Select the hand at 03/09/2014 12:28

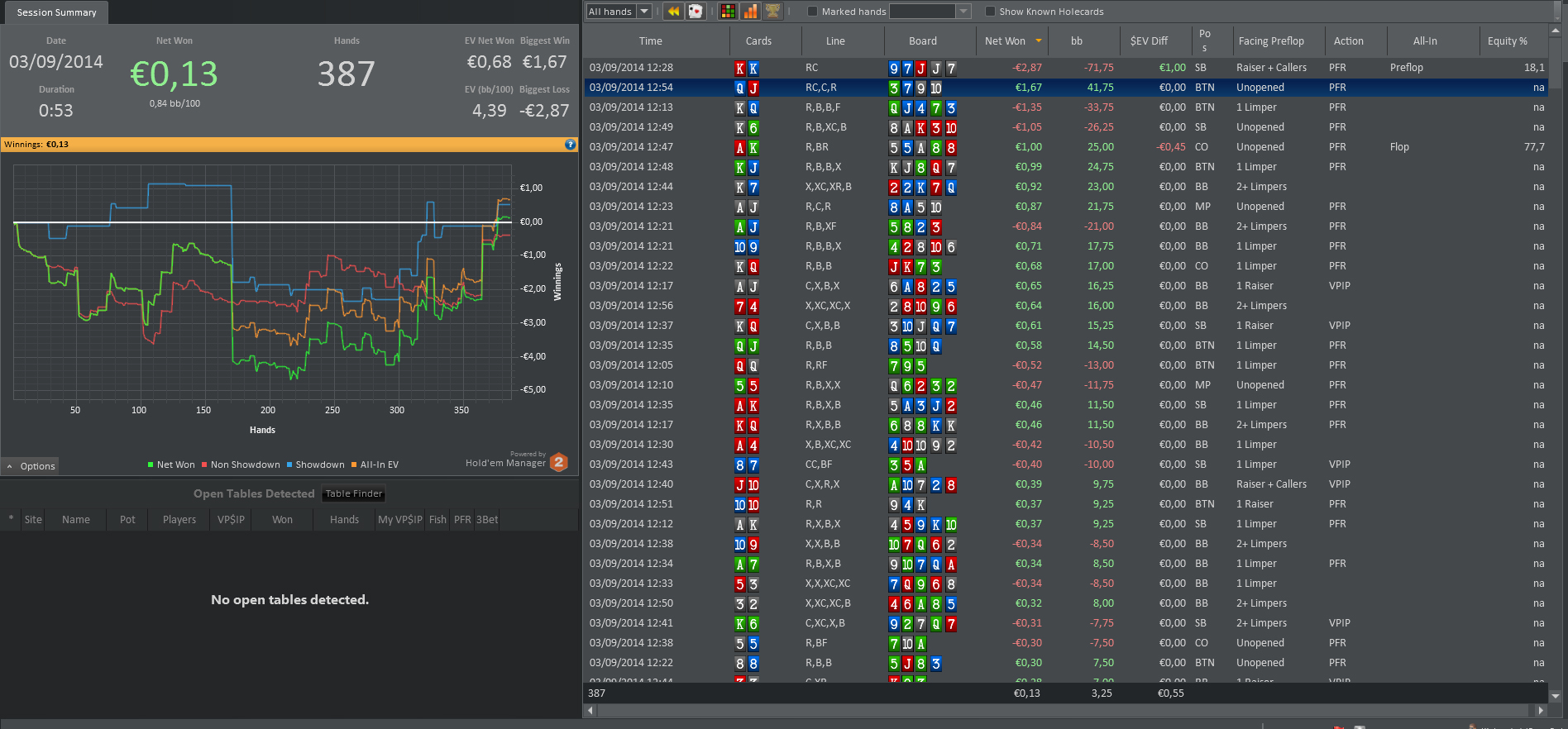coord(1065,68)
